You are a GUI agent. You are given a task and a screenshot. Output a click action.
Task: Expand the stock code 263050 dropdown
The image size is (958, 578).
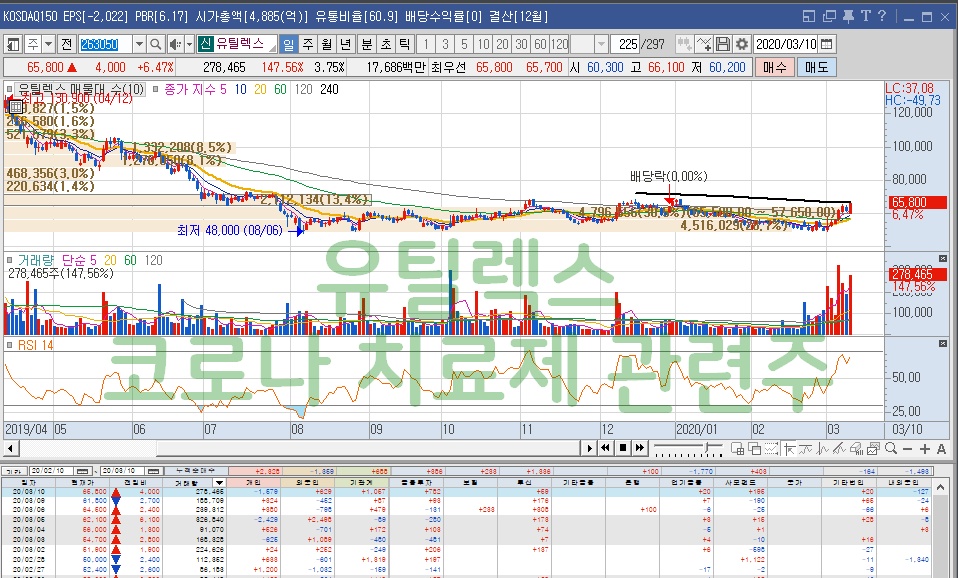[x=139, y=44]
